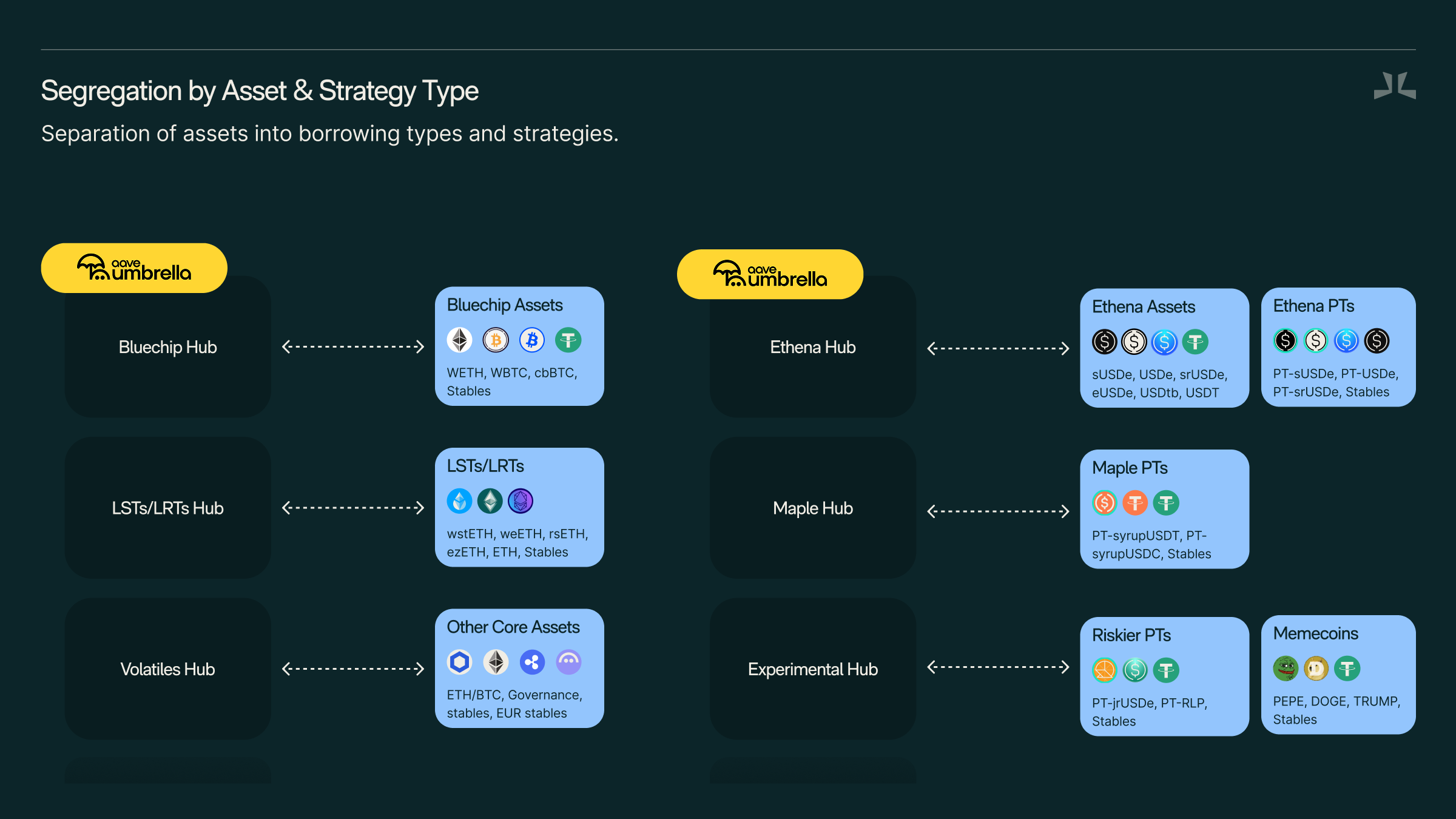Select the Ethena PTs card

point(1338,347)
